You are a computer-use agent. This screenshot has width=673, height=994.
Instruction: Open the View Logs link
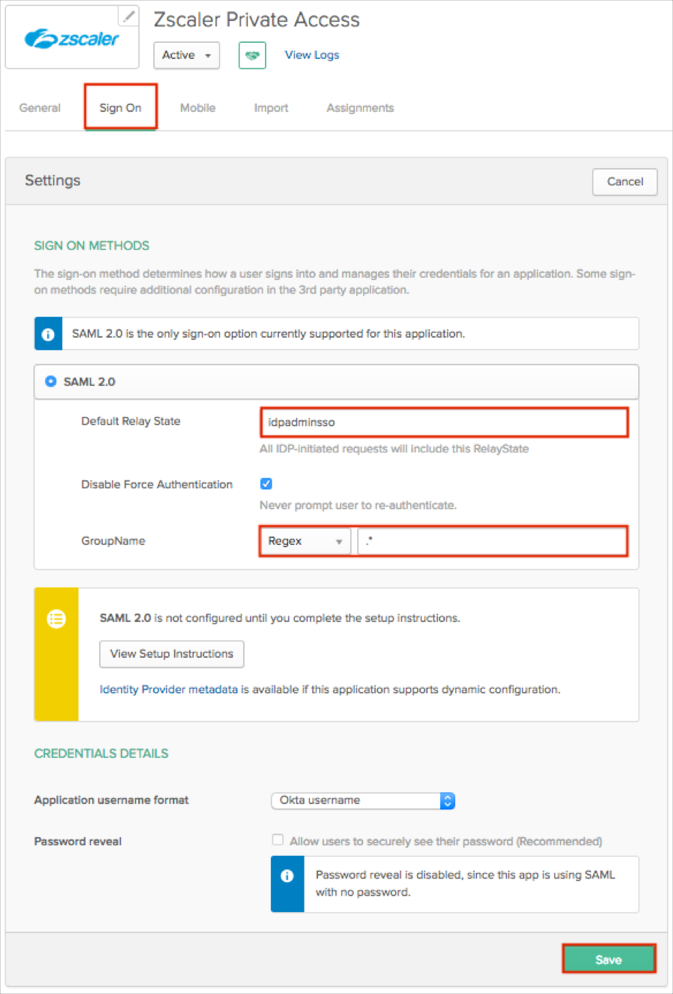point(312,55)
